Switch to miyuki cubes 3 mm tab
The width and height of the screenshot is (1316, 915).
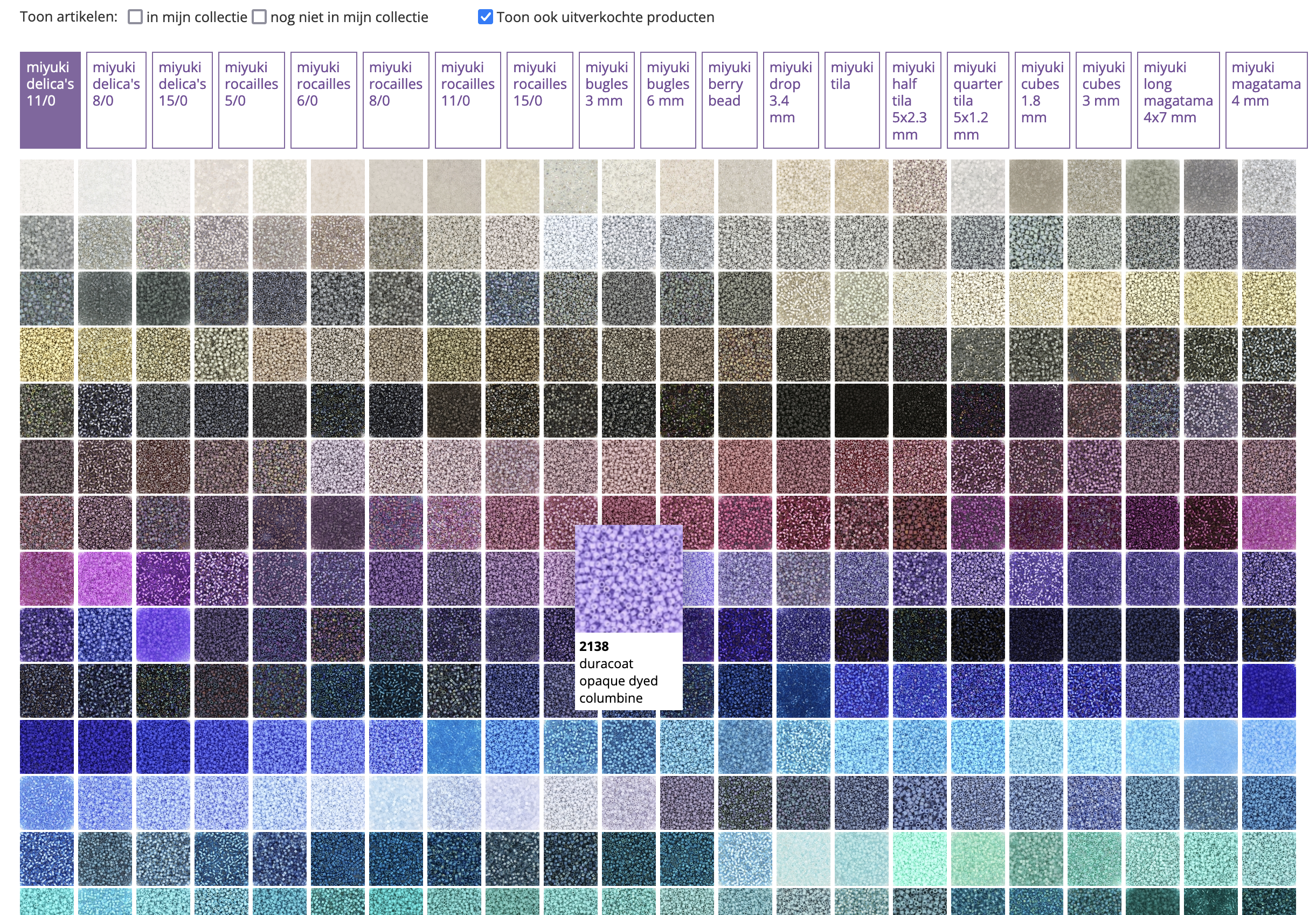click(1104, 100)
